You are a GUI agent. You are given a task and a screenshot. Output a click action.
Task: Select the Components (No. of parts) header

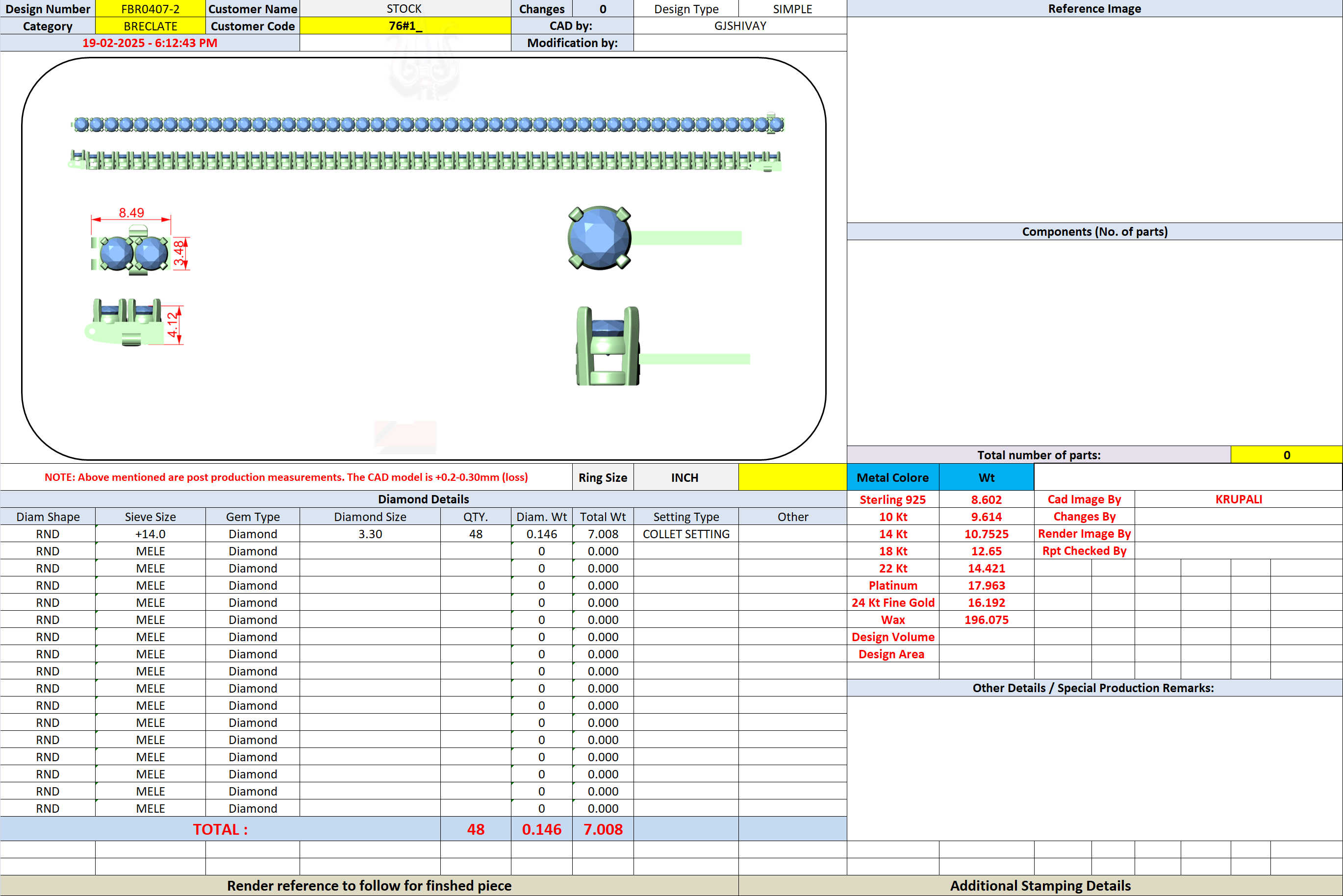point(1094,231)
